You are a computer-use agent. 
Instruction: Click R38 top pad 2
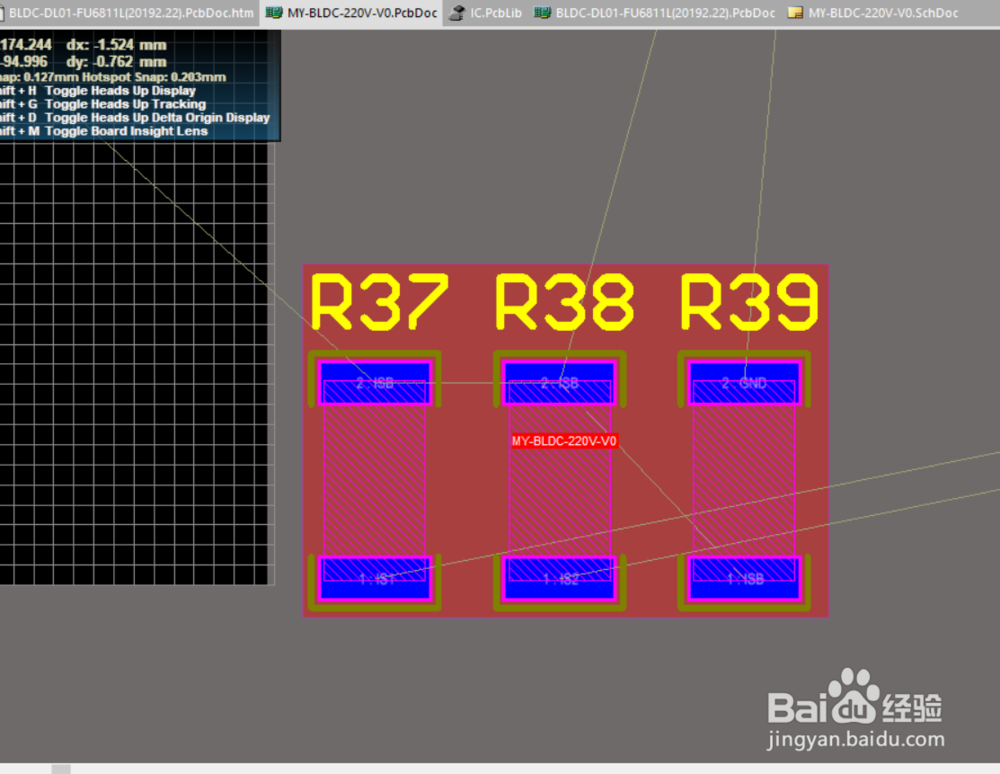point(559,383)
